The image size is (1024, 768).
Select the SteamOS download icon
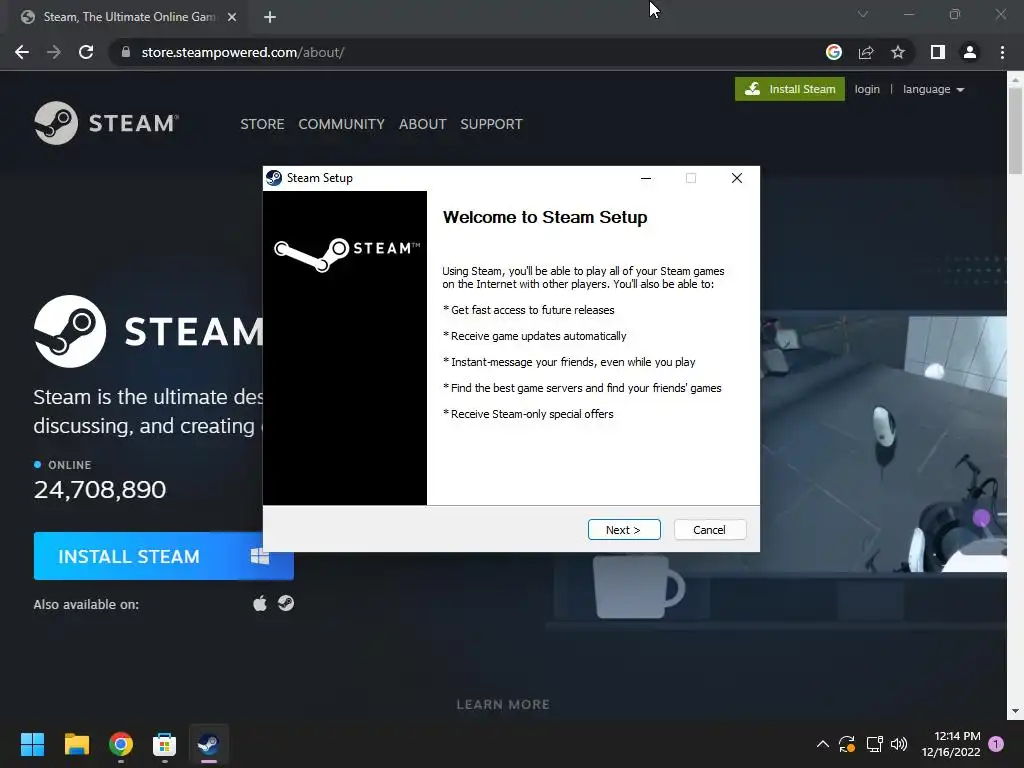pos(286,603)
